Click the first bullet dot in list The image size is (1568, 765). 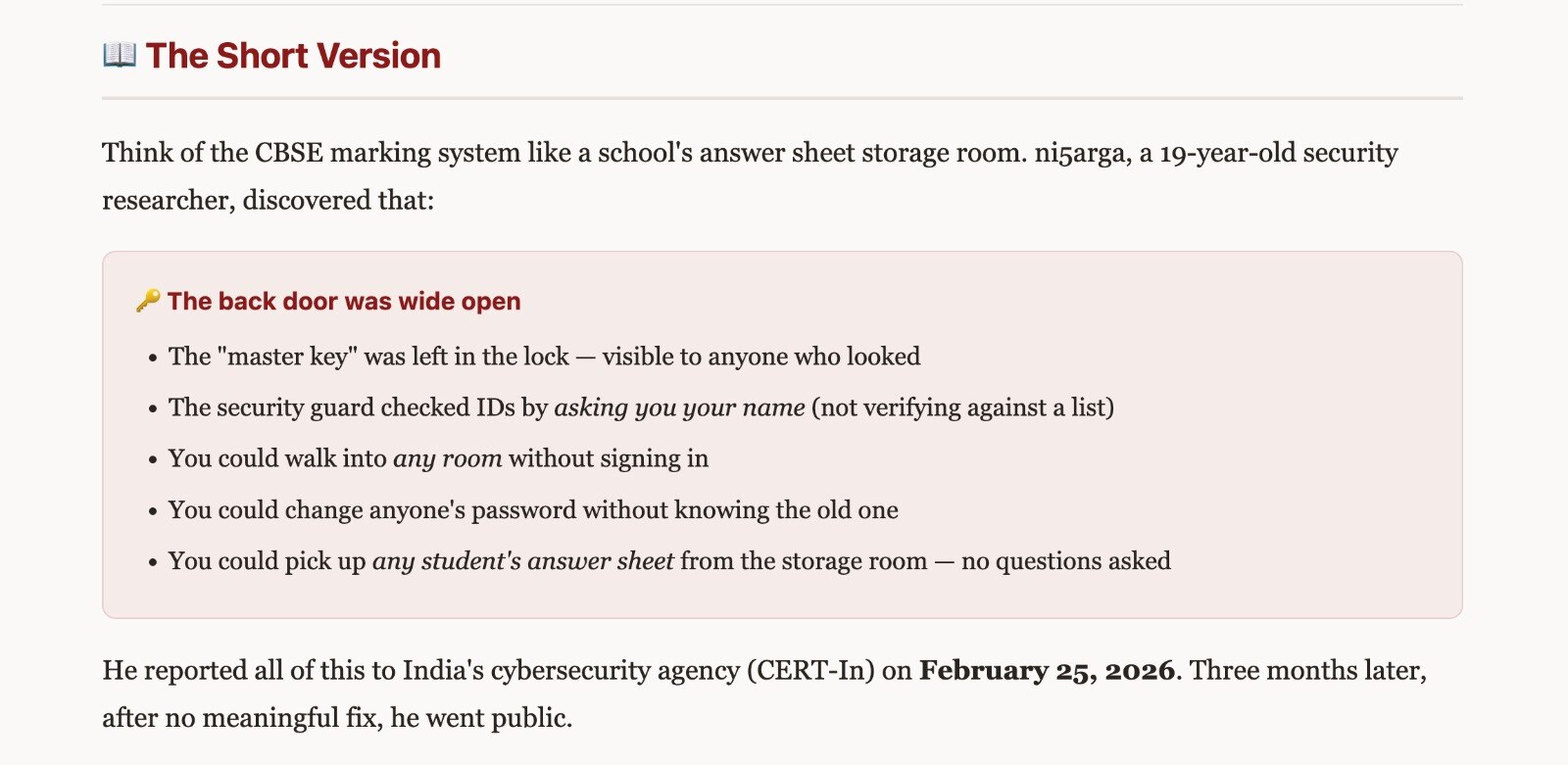pos(152,358)
